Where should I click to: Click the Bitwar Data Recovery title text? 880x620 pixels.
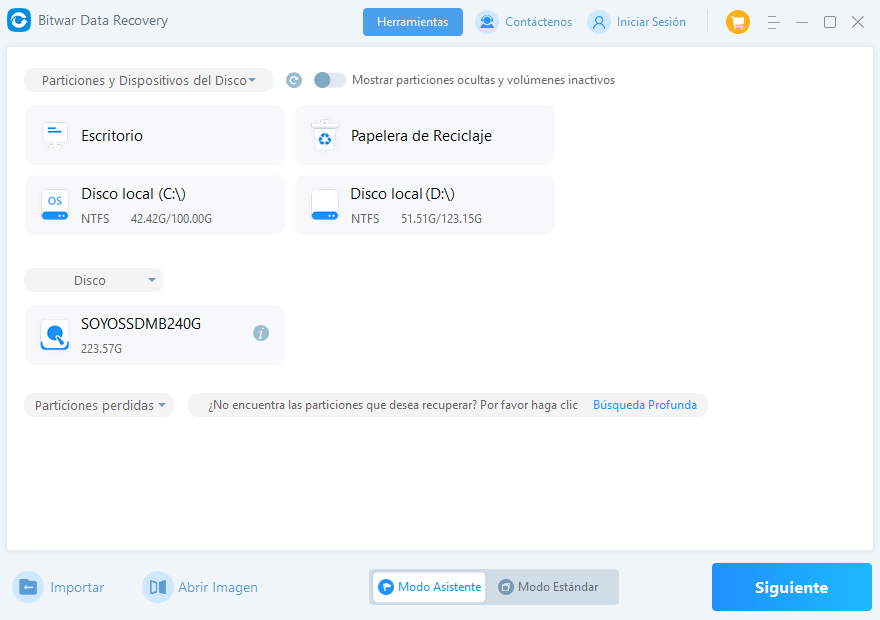(x=103, y=21)
